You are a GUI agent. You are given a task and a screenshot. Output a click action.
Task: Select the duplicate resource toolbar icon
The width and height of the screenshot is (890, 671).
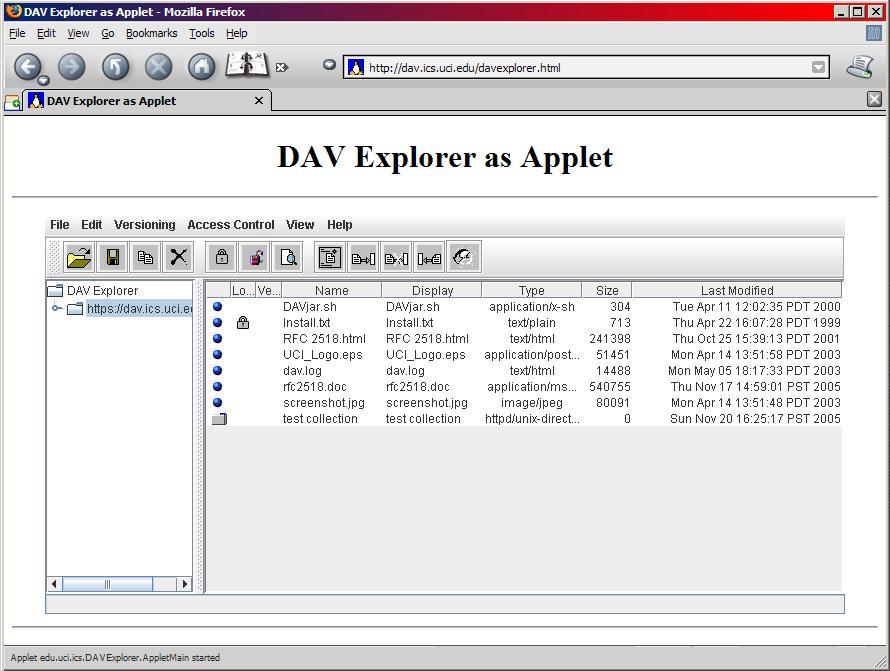pos(146,257)
